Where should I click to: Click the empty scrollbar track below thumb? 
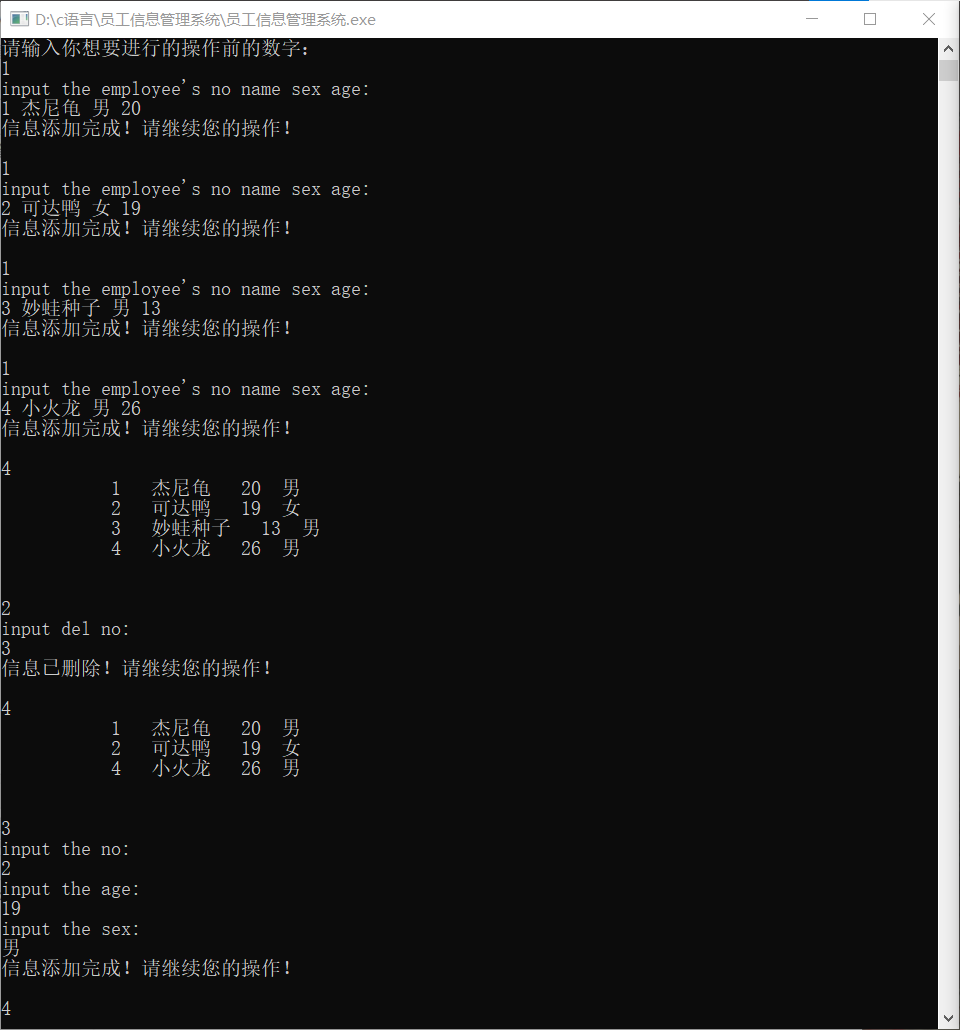tap(948, 545)
